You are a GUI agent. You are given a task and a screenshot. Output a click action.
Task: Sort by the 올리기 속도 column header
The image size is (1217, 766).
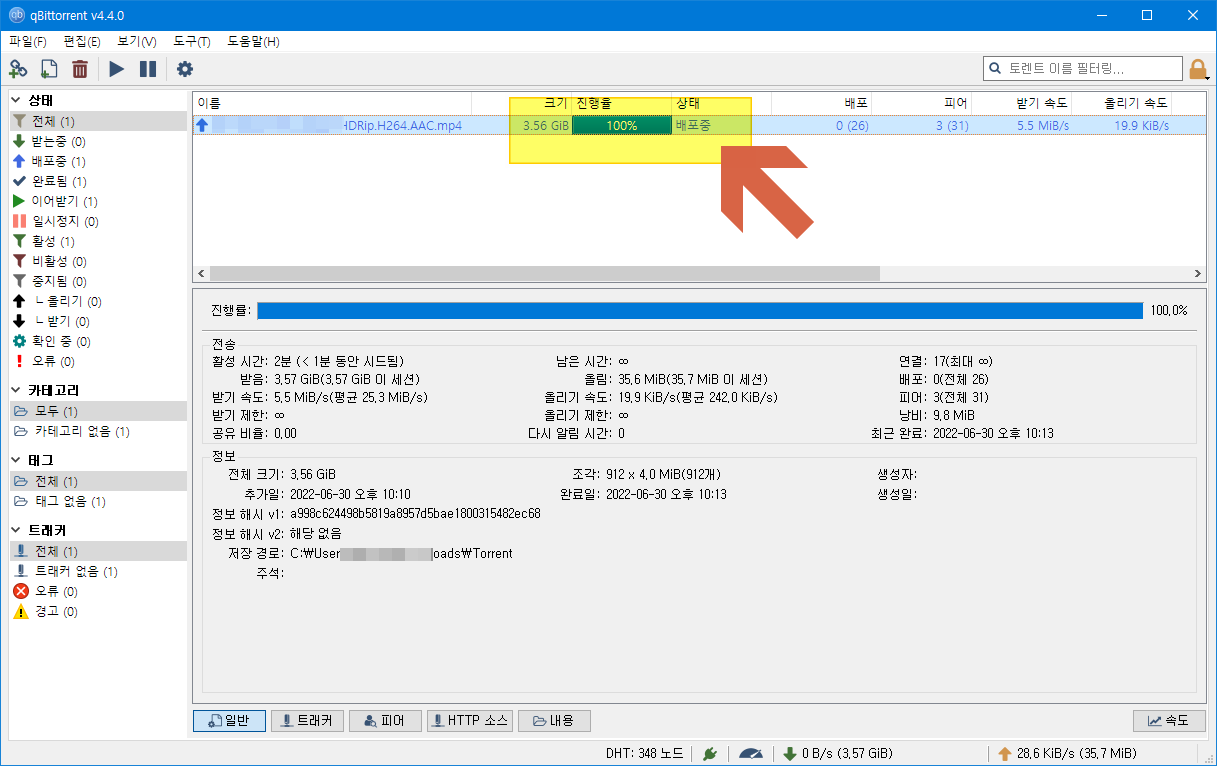(1121, 103)
